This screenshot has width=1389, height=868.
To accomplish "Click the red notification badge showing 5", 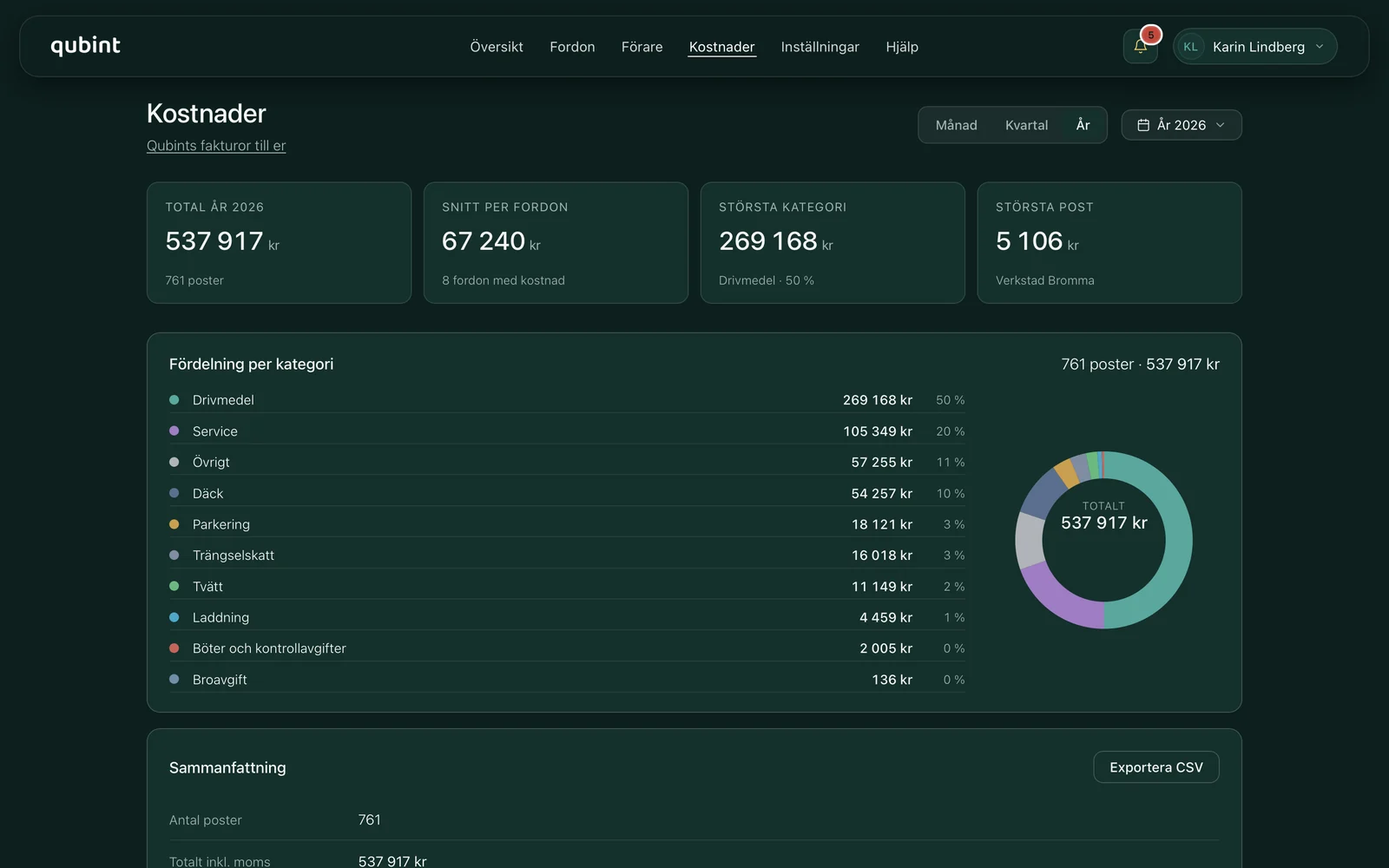I will 1151,35.
